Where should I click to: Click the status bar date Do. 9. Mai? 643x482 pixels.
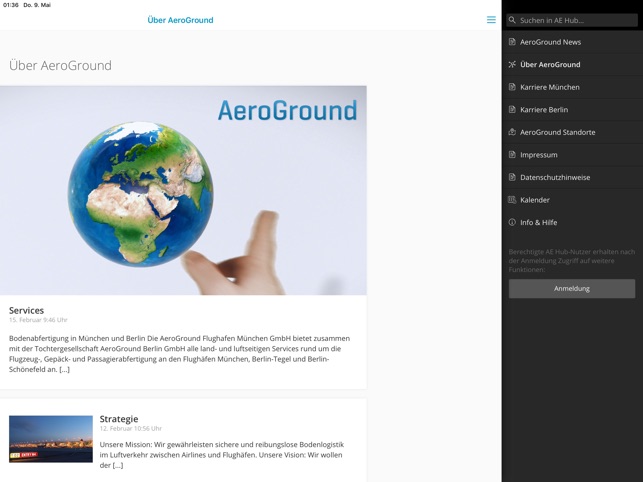(37, 5)
